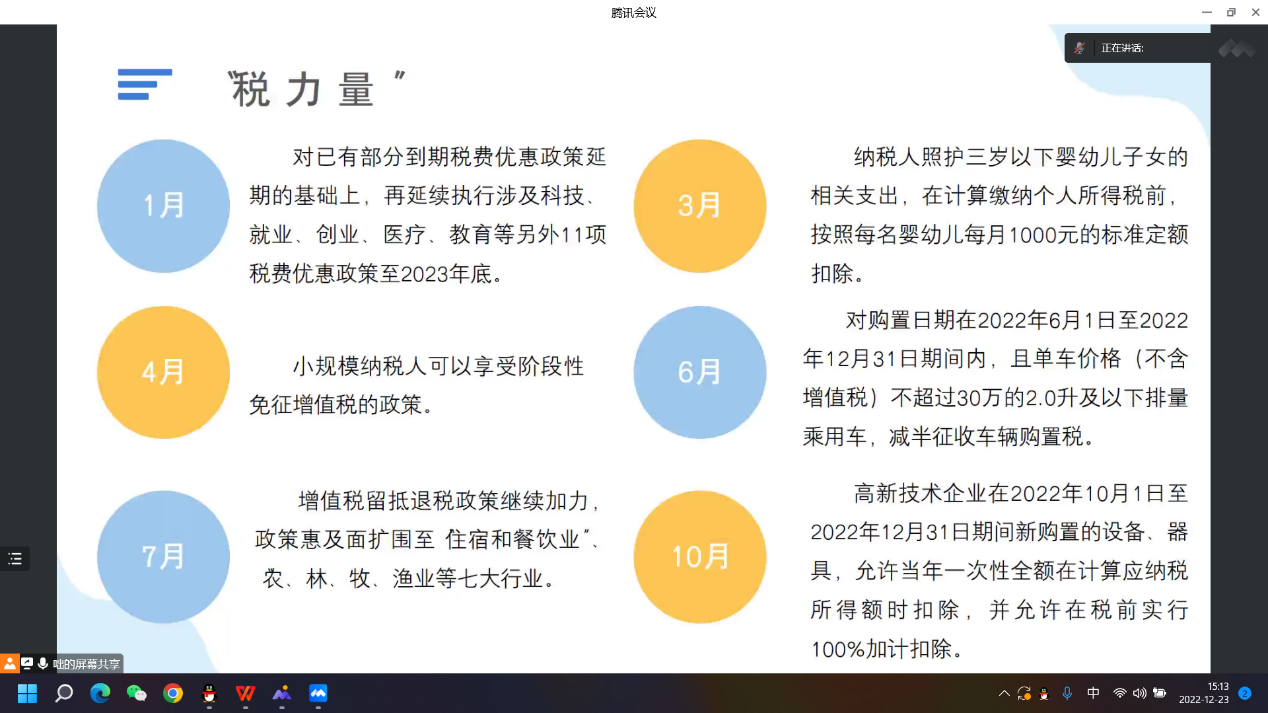Image resolution: width=1268 pixels, height=713 pixels.
Task: Open the meeting side panel list icon
Action: click(x=15, y=559)
